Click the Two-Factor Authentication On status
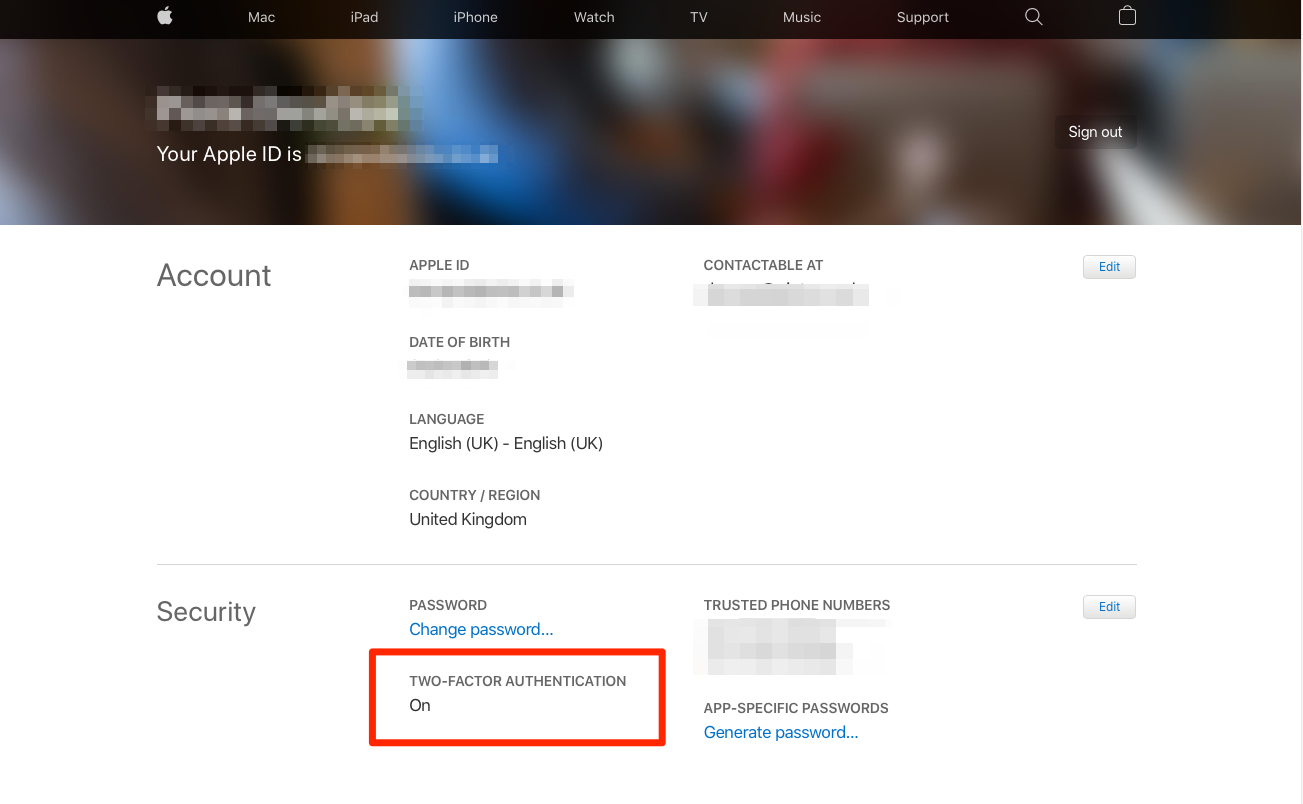The height and width of the screenshot is (804, 1303). [420, 705]
